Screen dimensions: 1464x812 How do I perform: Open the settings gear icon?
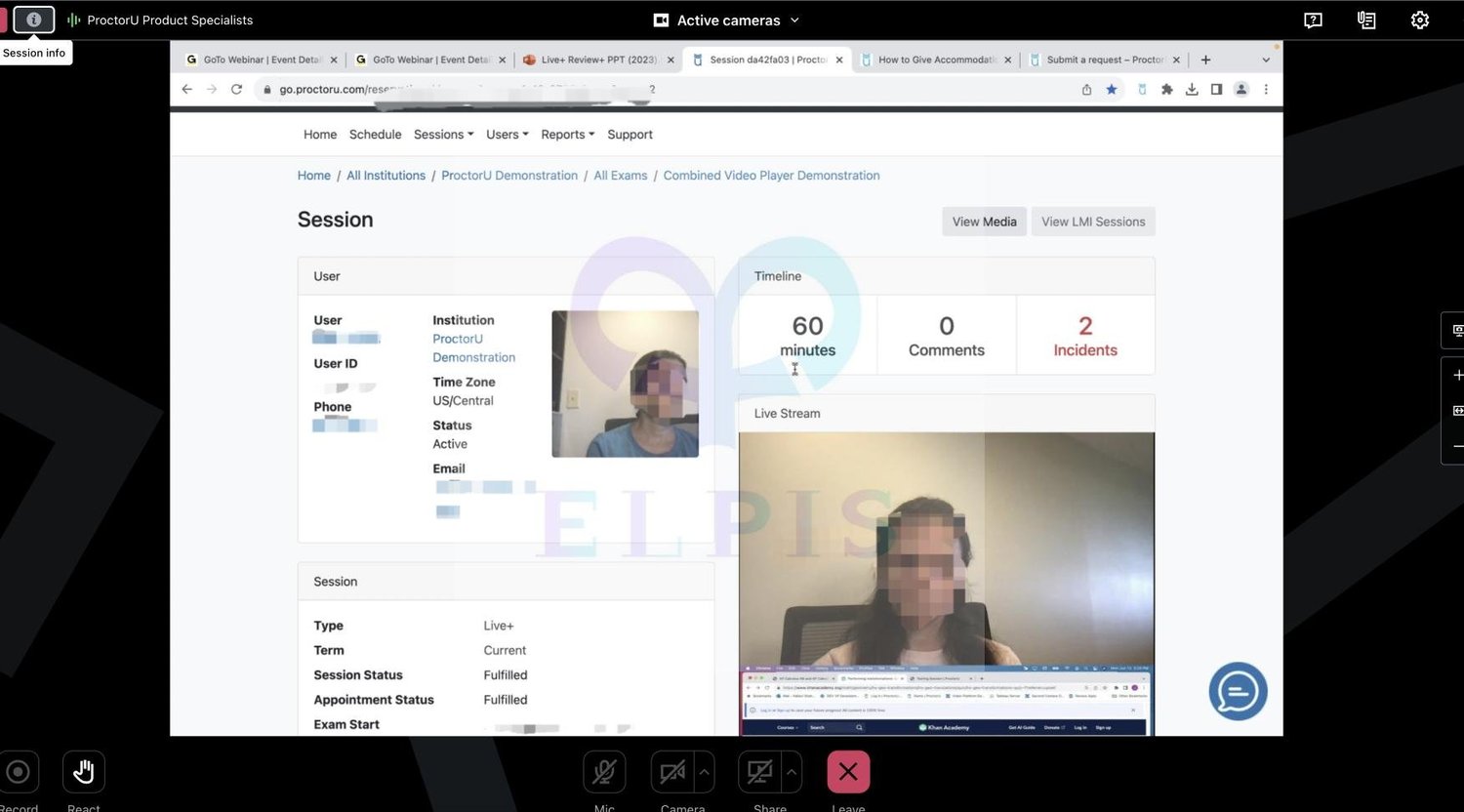(1420, 20)
